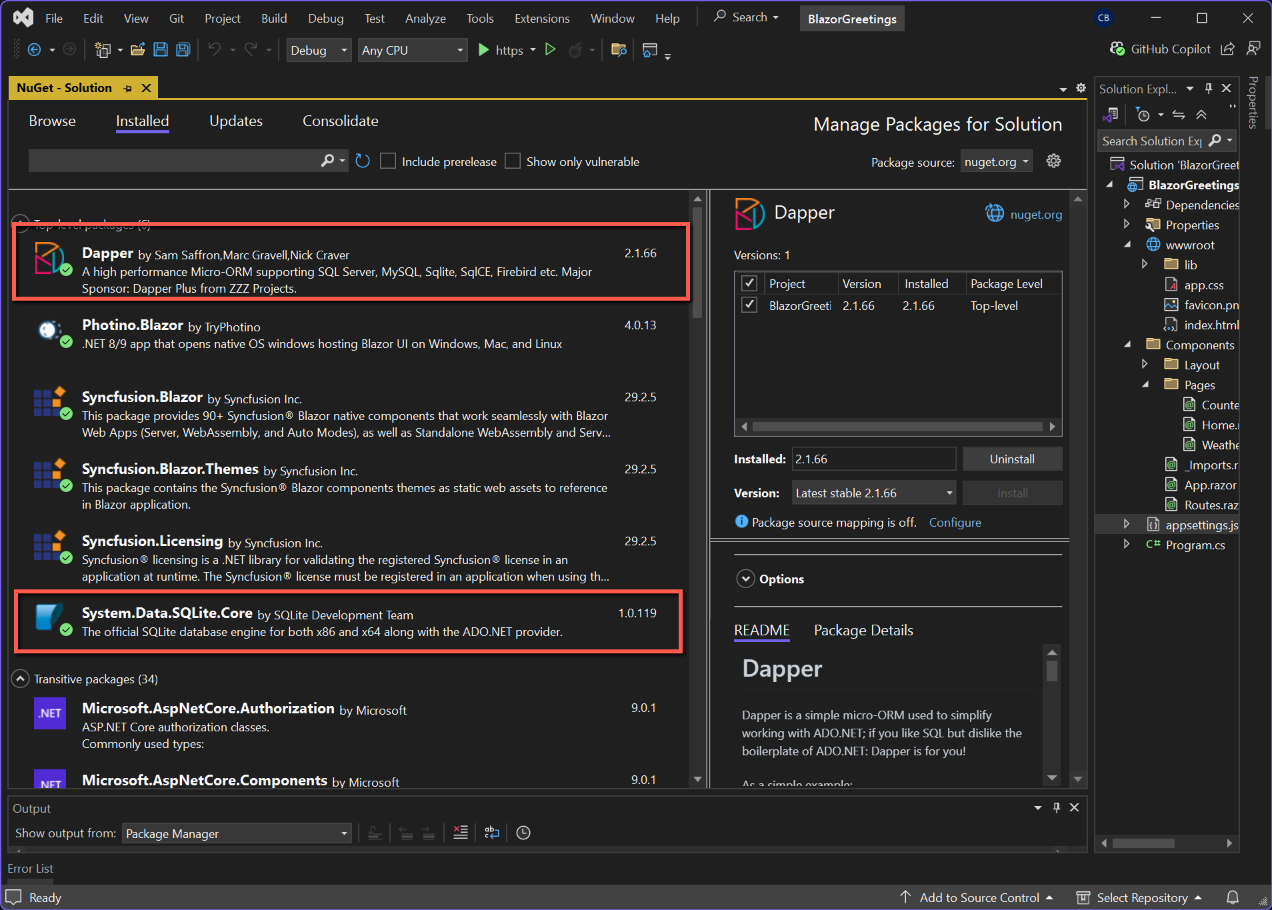Click the Configure package source mapping link
Screen dimensions: 1272x910
(x=955, y=522)
